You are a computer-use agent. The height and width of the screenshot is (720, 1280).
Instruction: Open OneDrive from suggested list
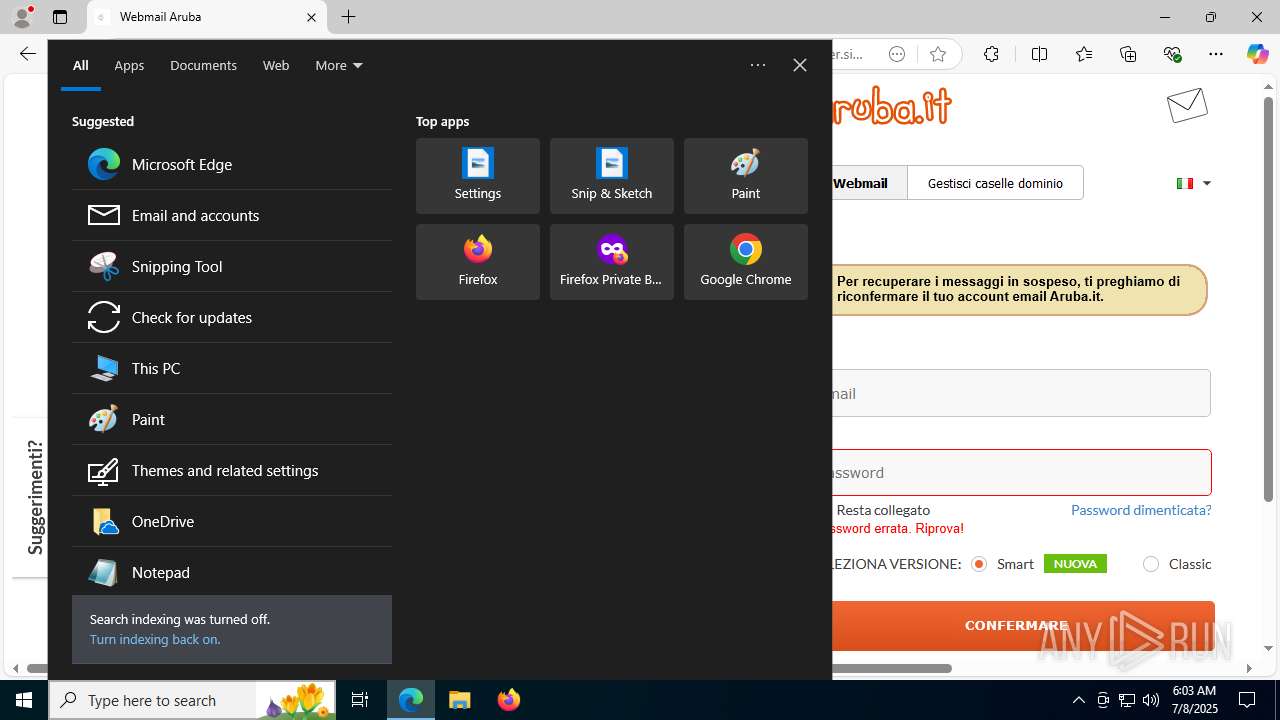pyautogui.click(x=231, y=521)
